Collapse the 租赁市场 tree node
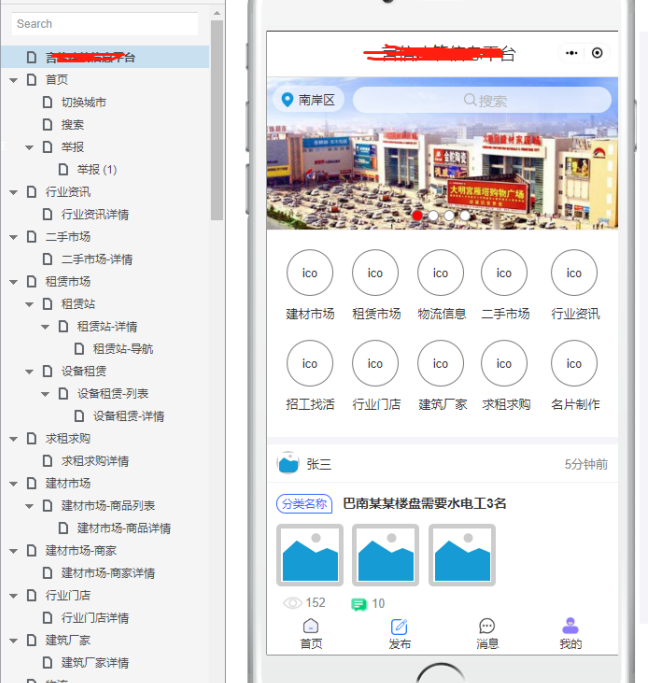Image resolution: width=648 pixels, height=683 pixels. click(x=14, y=282)
